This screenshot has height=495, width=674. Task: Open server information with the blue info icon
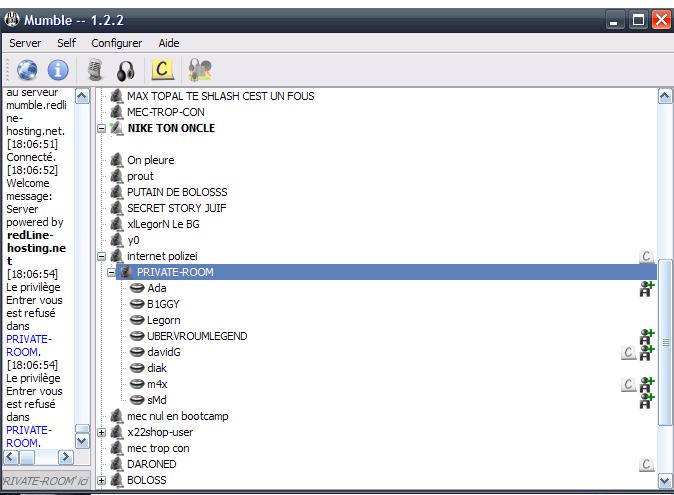pyautogui.click(x=58, y=70)
